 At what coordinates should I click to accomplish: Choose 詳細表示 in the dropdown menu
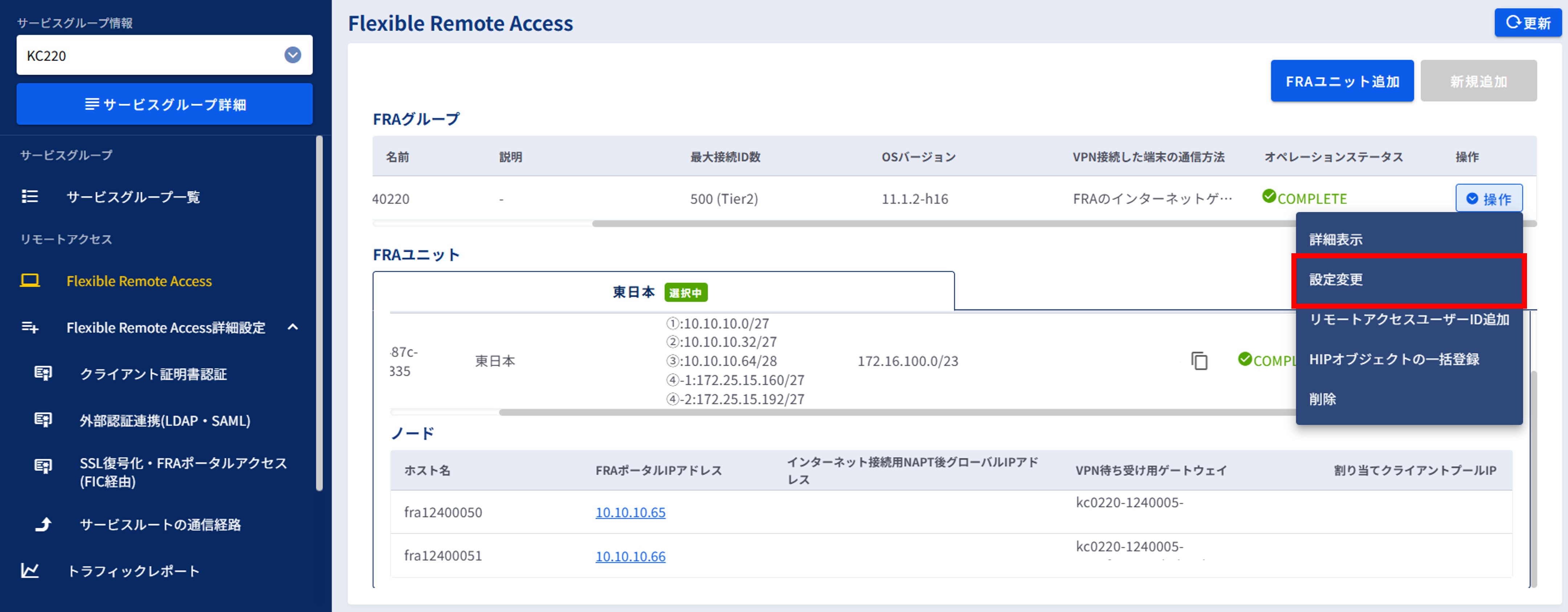pyautogui.click(x=1336, y=240)
